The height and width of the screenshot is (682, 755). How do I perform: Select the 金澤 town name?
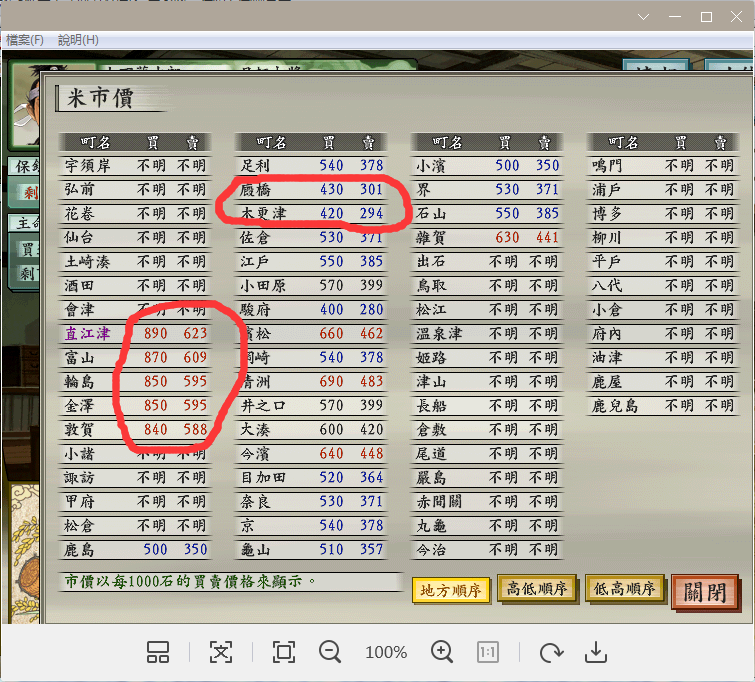(x=79, y=406)
